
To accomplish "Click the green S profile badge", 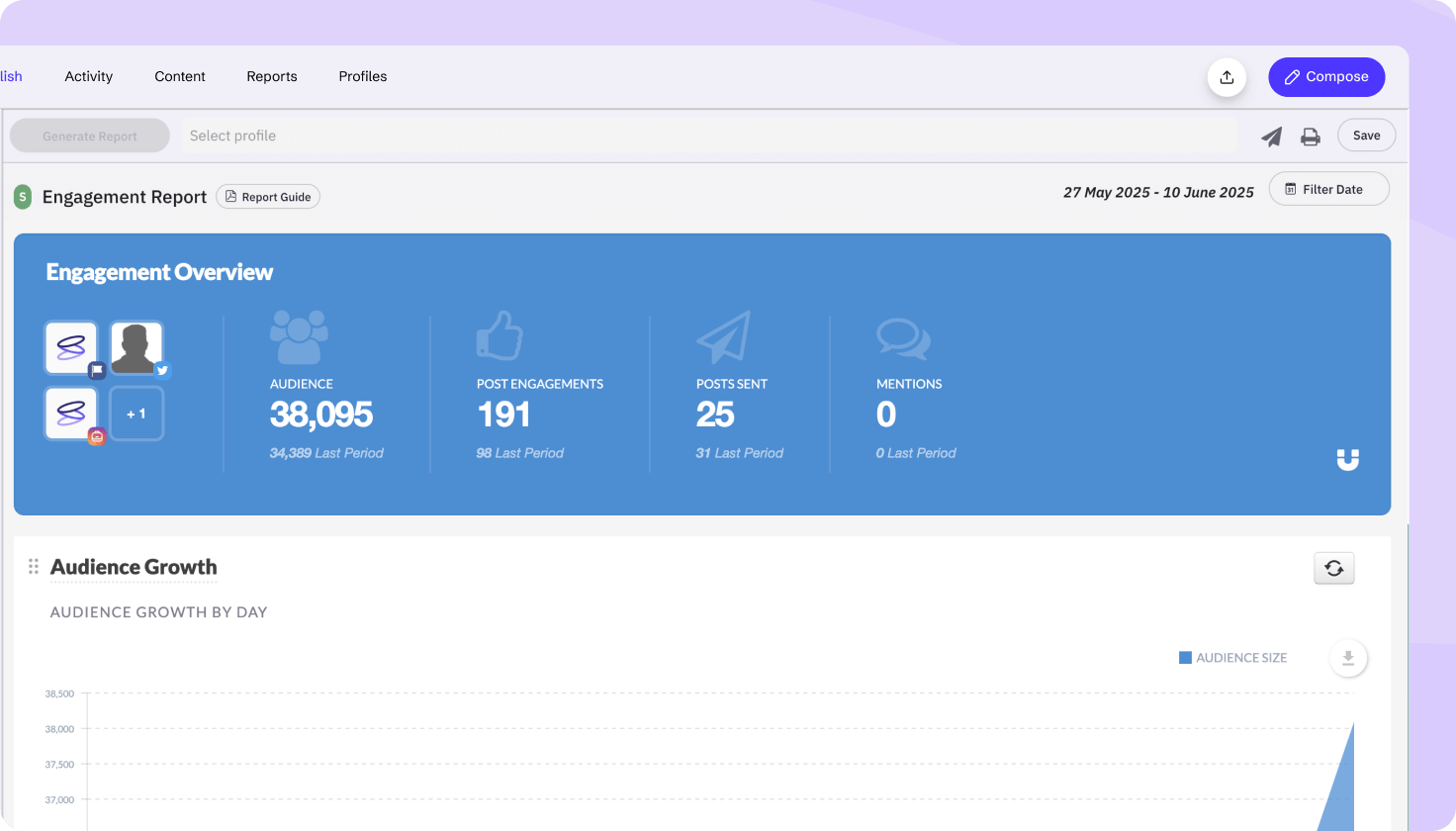I will pos(23,197).
